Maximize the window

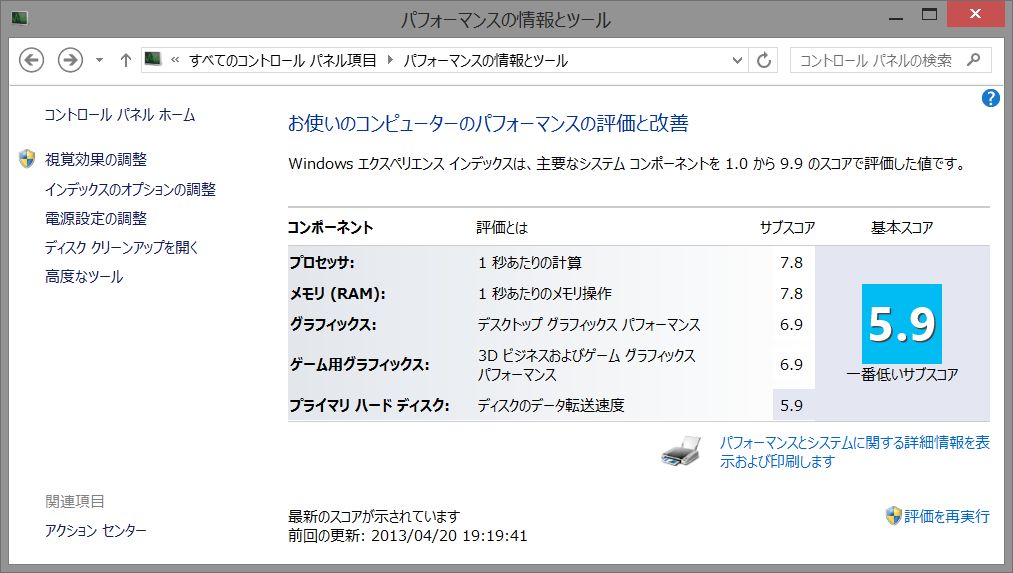(929, 15)
